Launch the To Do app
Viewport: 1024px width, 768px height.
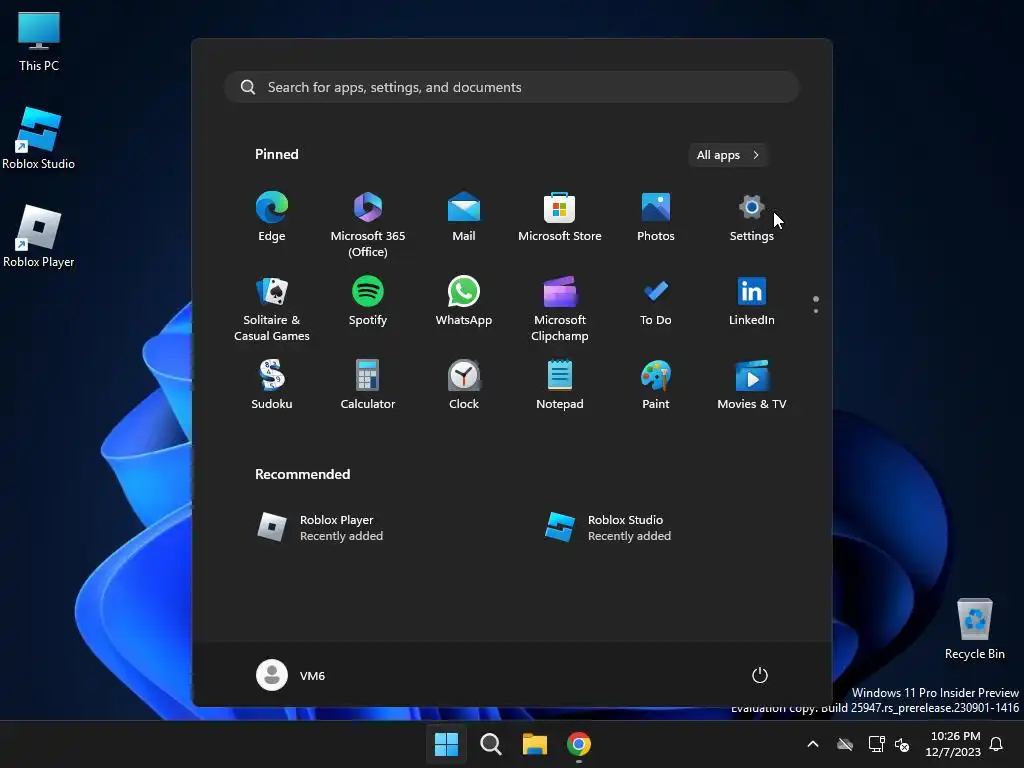[x=656, y=302]
